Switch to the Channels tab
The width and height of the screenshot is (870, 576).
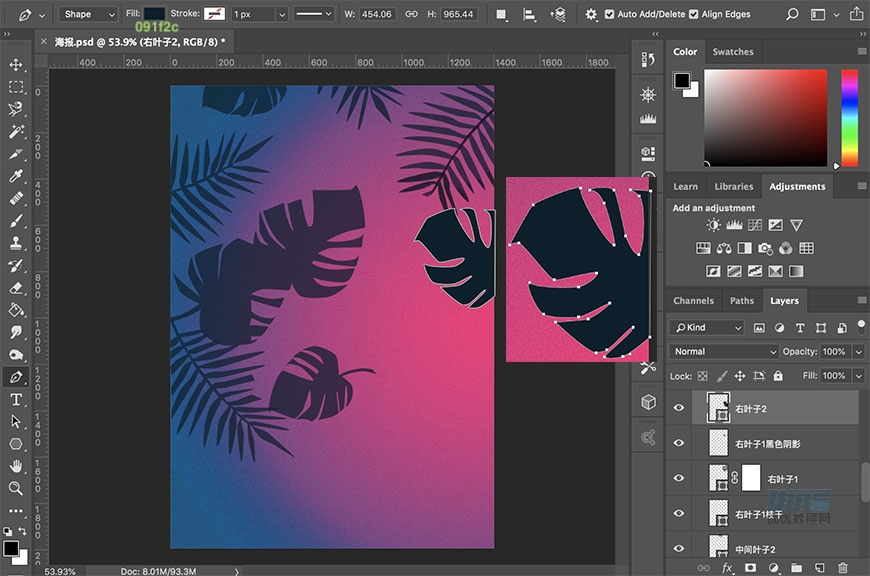pyautogui.click(x=693, y=300)
